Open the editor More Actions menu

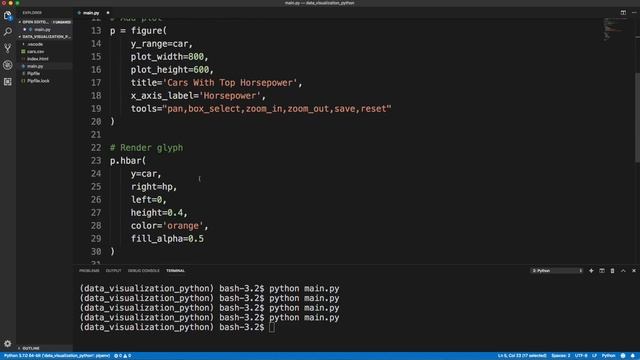point(634,13)
